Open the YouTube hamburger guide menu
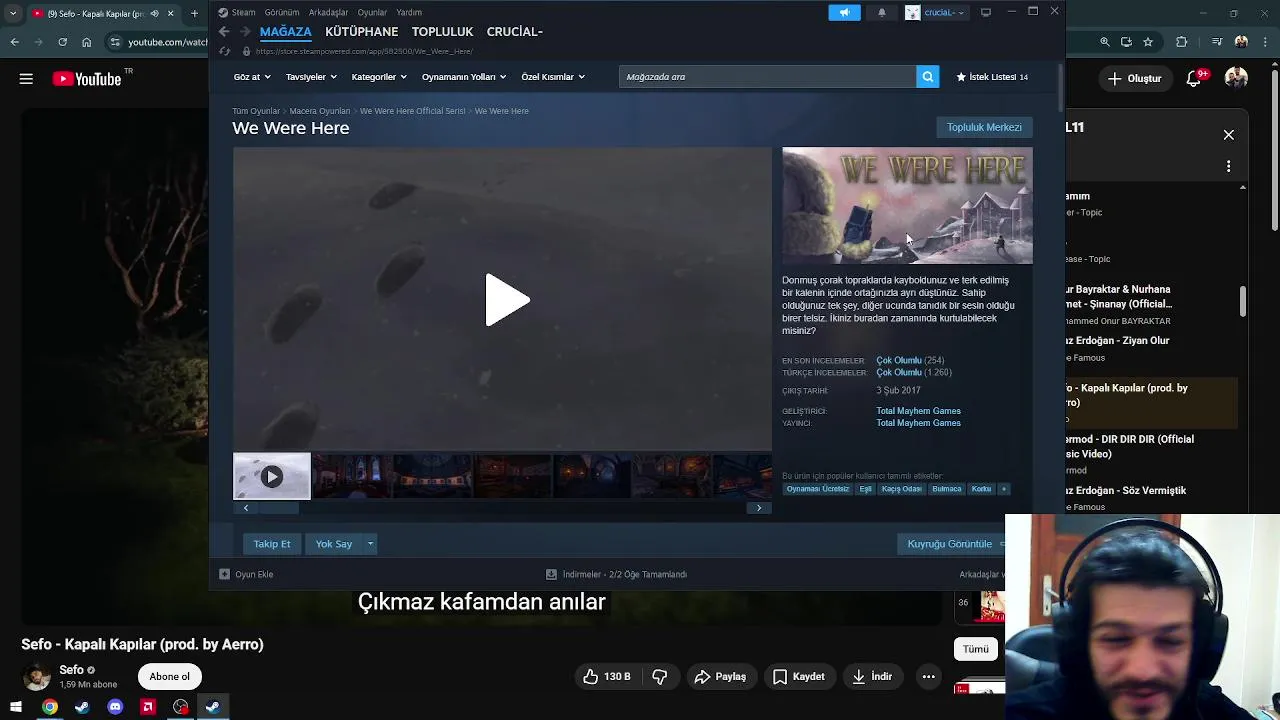Viewport: 1280px width, 720px height. click(x=26, y=79)
